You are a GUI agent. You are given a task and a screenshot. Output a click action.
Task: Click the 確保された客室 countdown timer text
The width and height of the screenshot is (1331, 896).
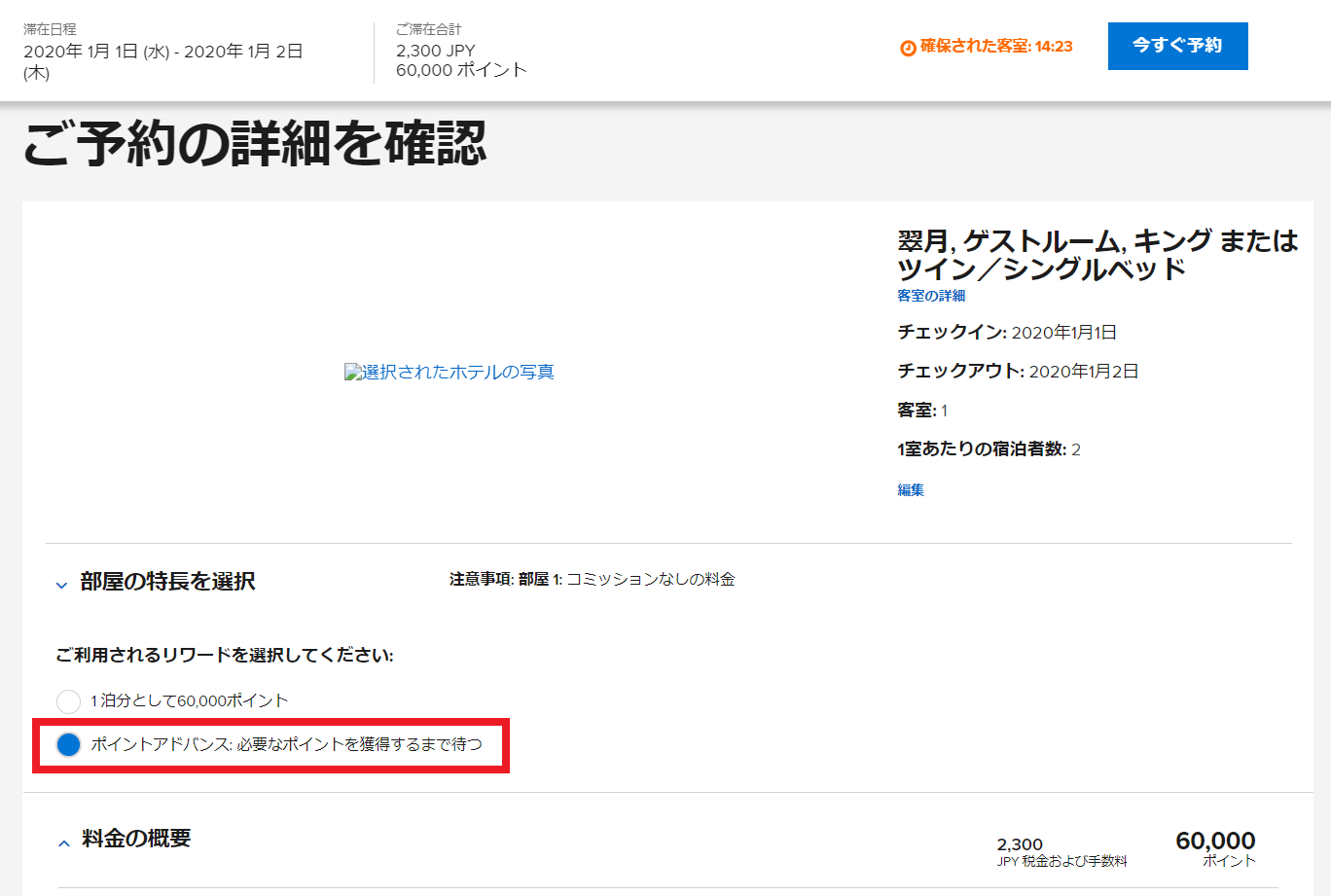pyautogui.click(x=995, y=47)
